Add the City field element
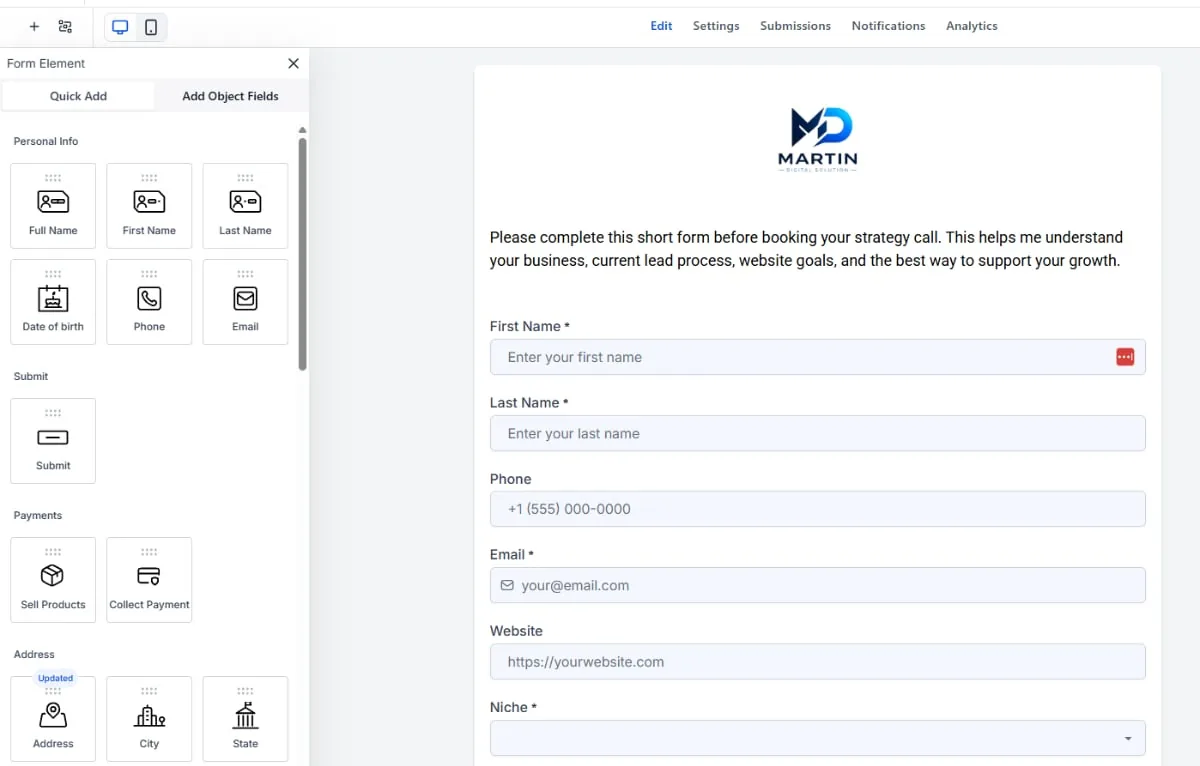 pos(149,719)
